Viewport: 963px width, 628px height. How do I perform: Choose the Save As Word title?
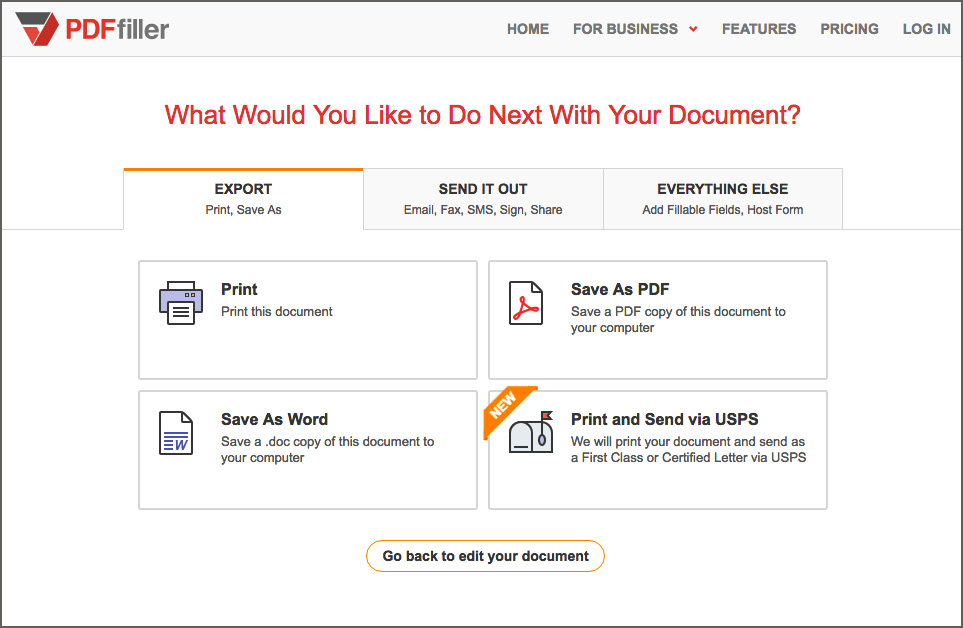(x=275, y=419)
